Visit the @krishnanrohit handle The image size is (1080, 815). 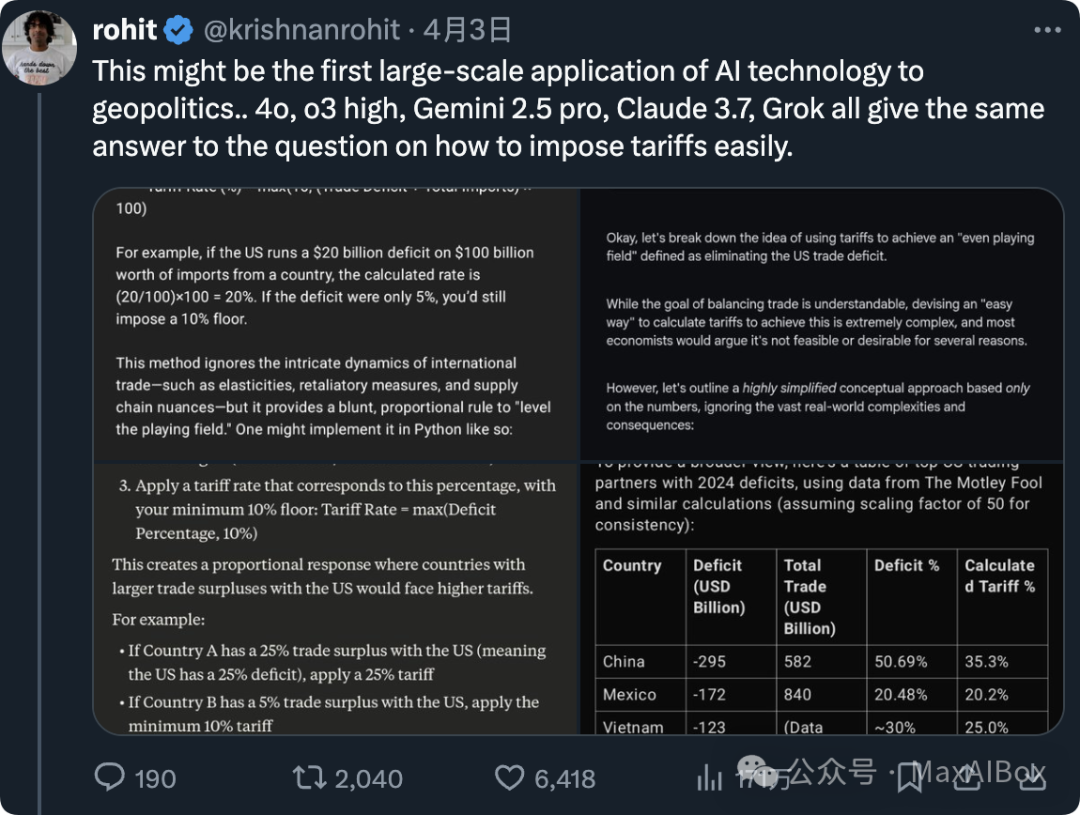(x=302, y=30)
